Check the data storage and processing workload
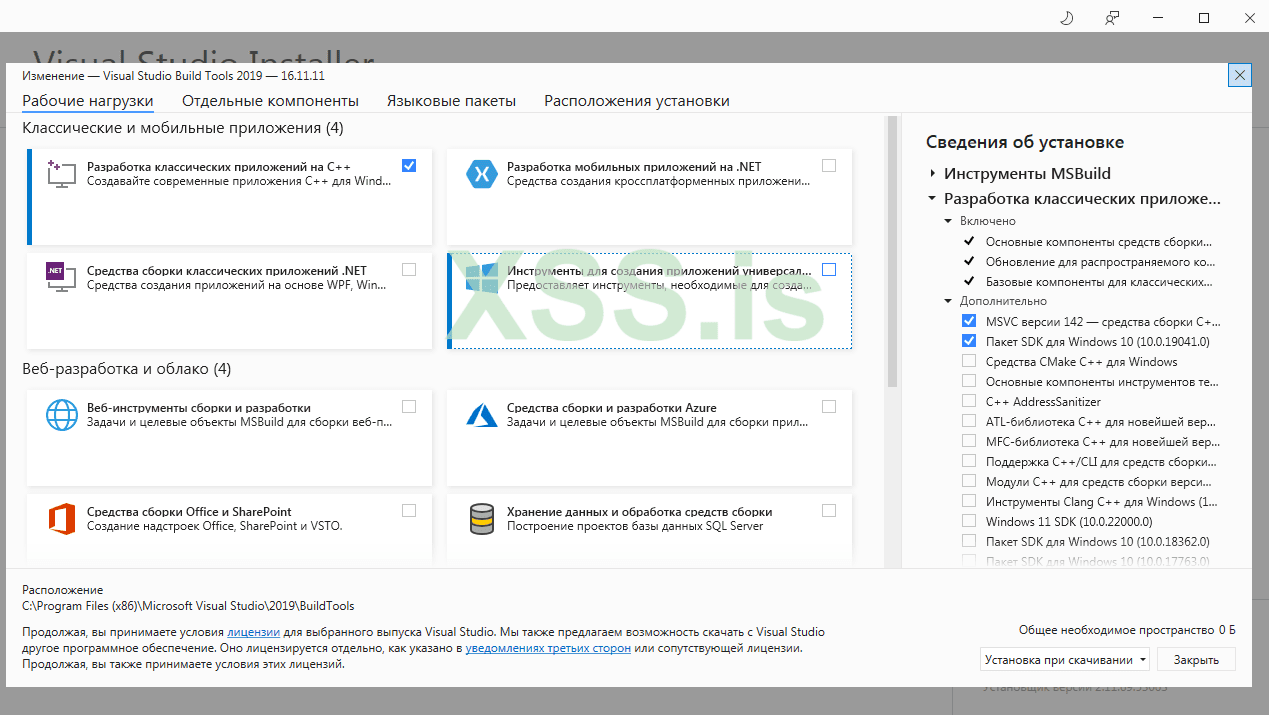The width and height of the screenshot is (1269, 715). point(829,510)
